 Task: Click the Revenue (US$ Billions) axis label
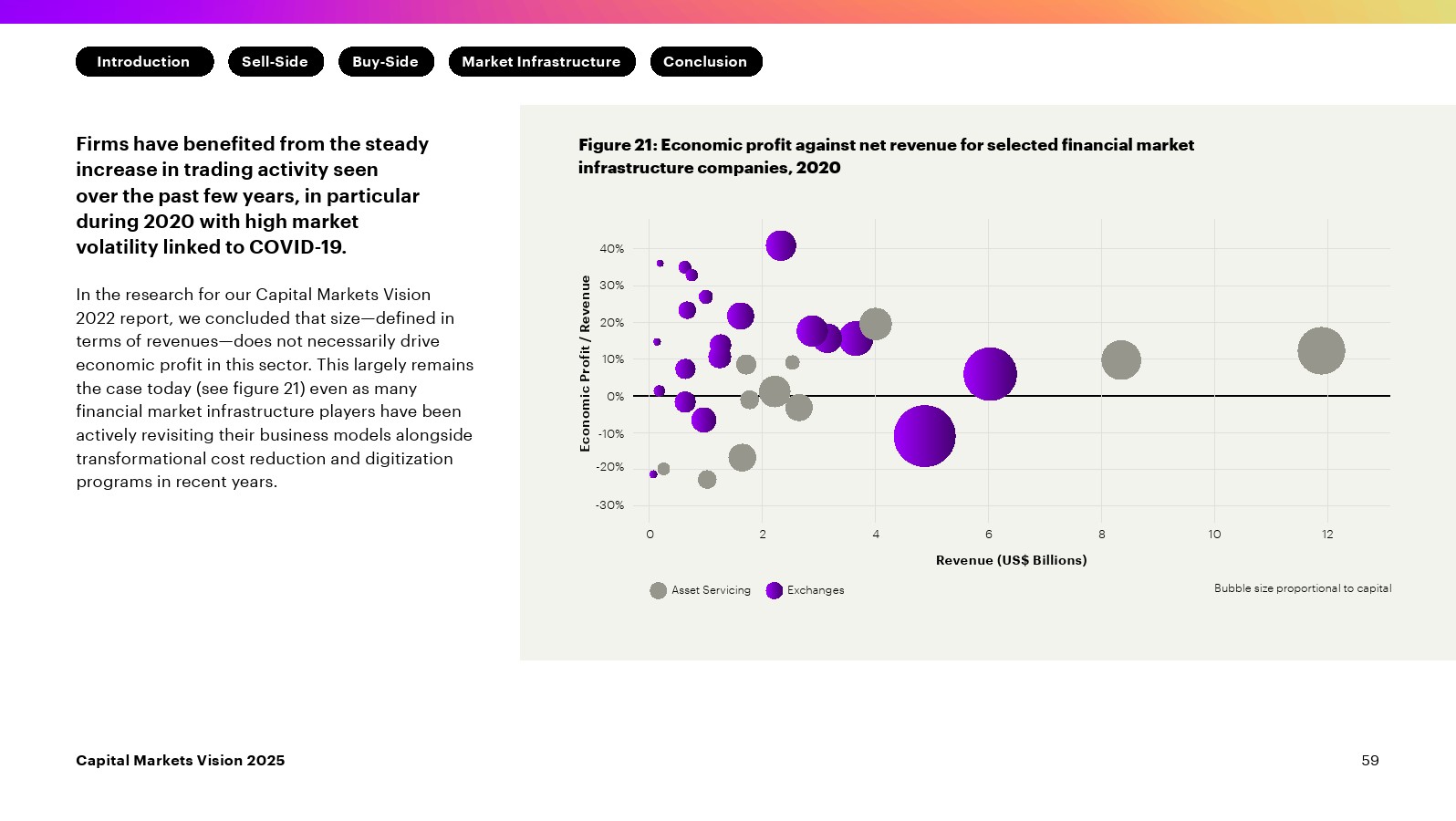pos(1011,560)
